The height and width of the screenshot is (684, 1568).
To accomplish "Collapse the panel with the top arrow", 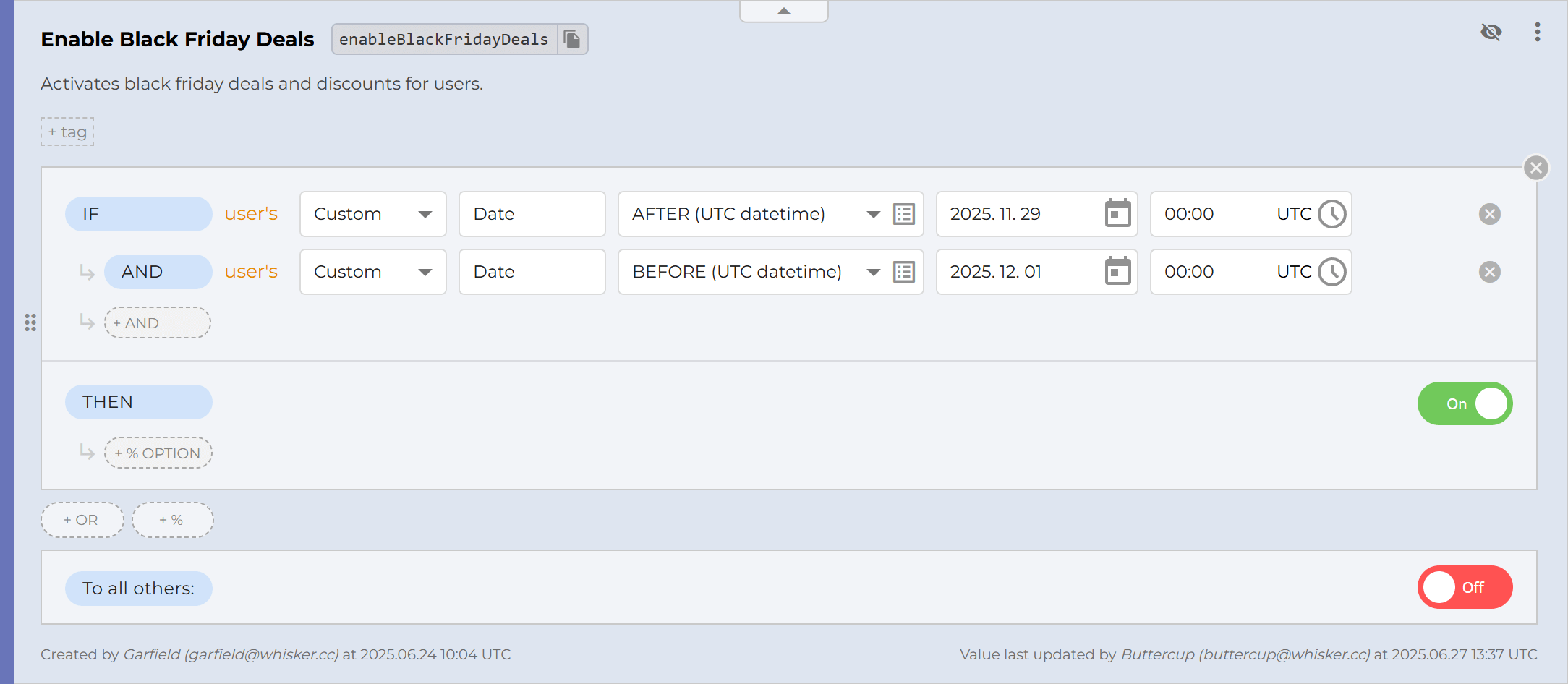I will (783, 11).
